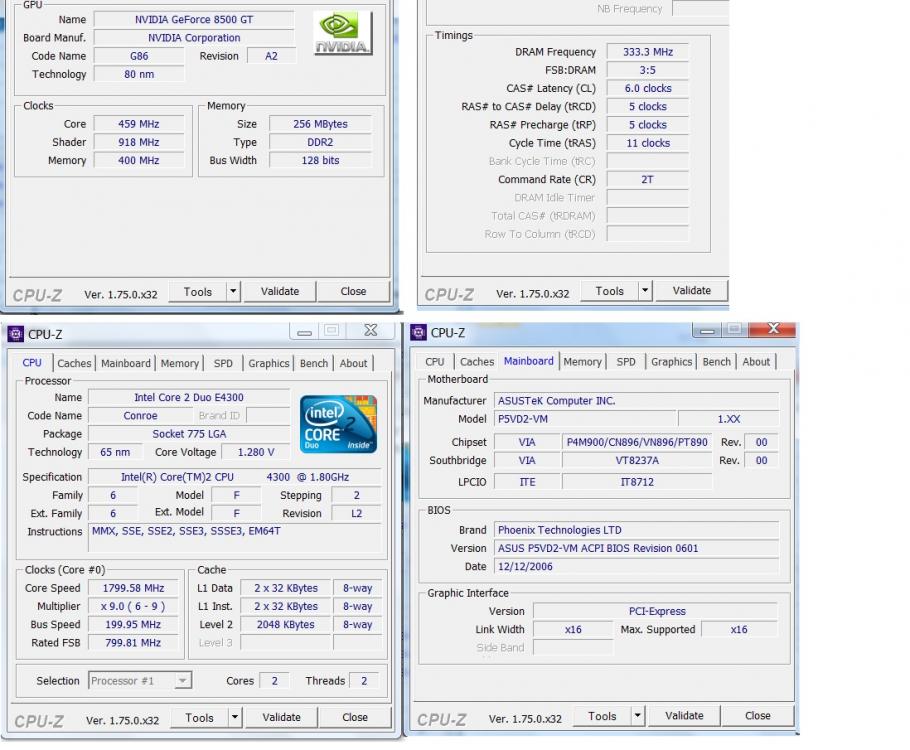
Task: Click Cycle Time value 11 clocks
Action: click(x=648, y=143)
